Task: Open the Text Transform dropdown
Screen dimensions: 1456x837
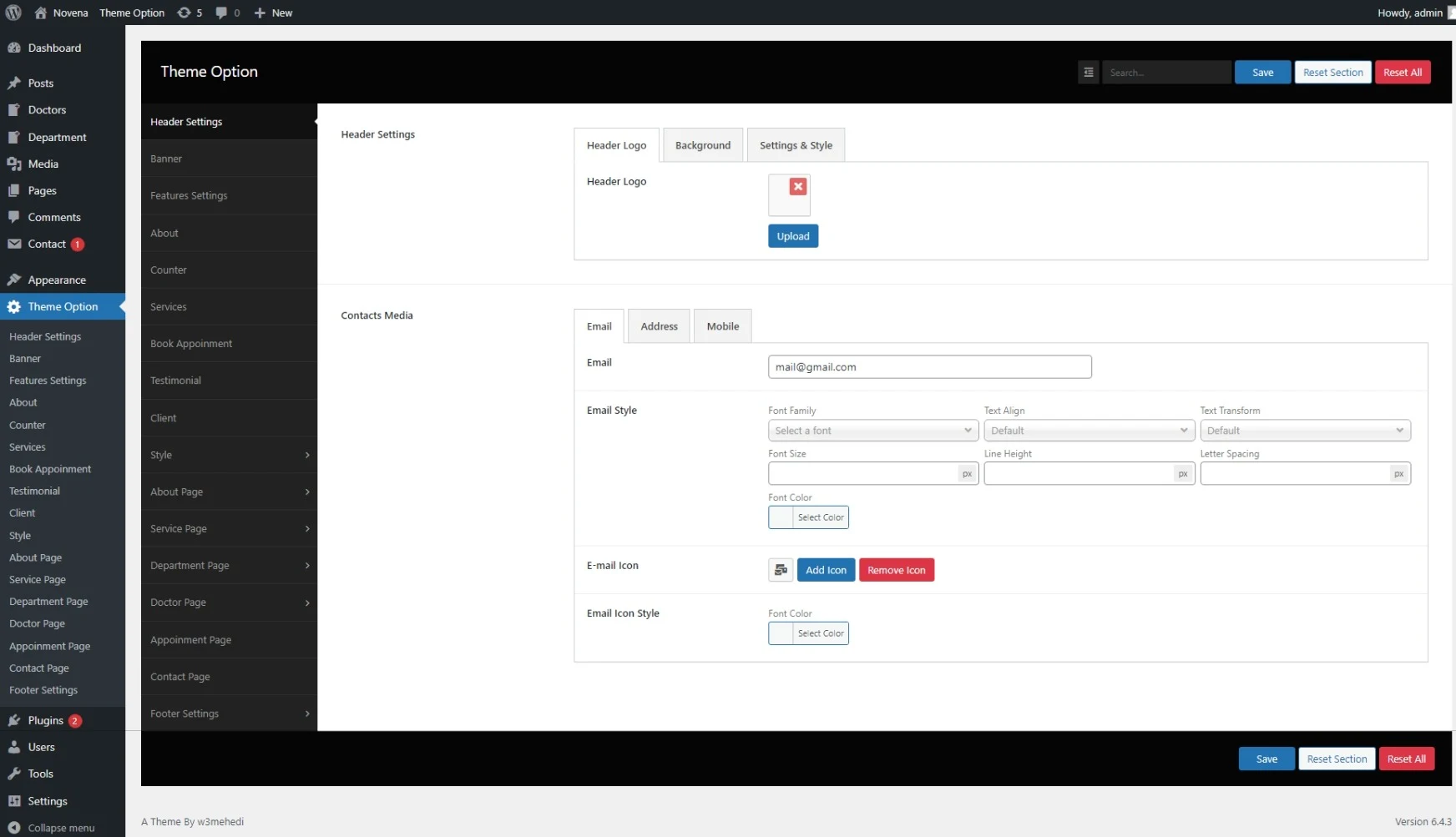Action: coord(1304,431)
